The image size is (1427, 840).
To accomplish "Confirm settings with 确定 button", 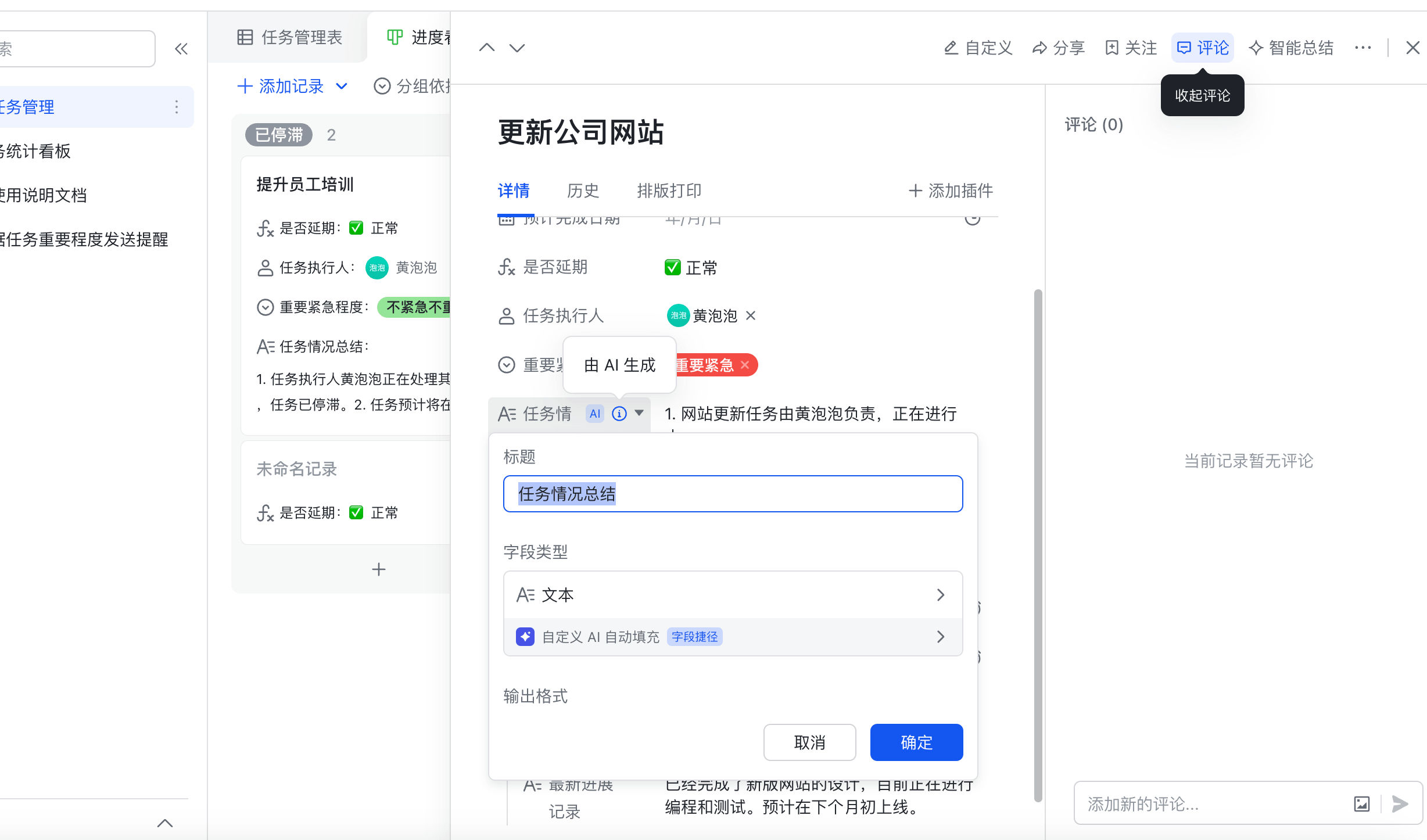I will click(x=916, y=742).
